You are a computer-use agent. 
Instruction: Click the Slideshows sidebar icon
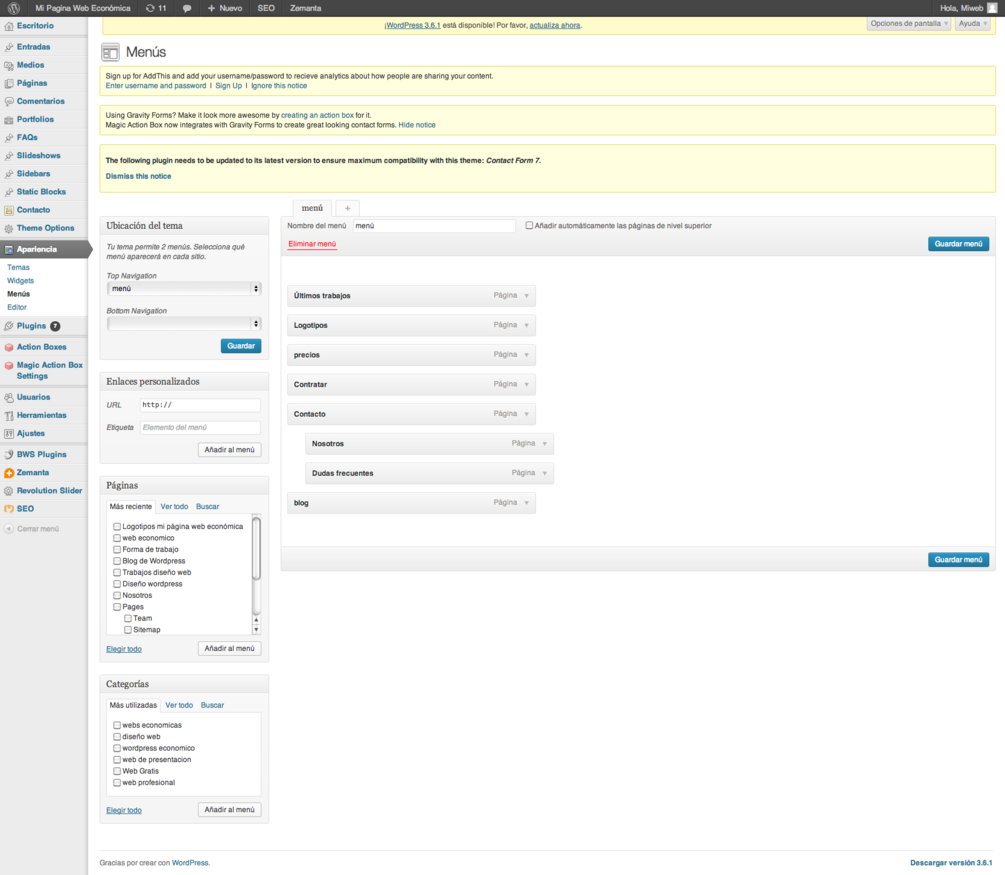tap(9, 156)
